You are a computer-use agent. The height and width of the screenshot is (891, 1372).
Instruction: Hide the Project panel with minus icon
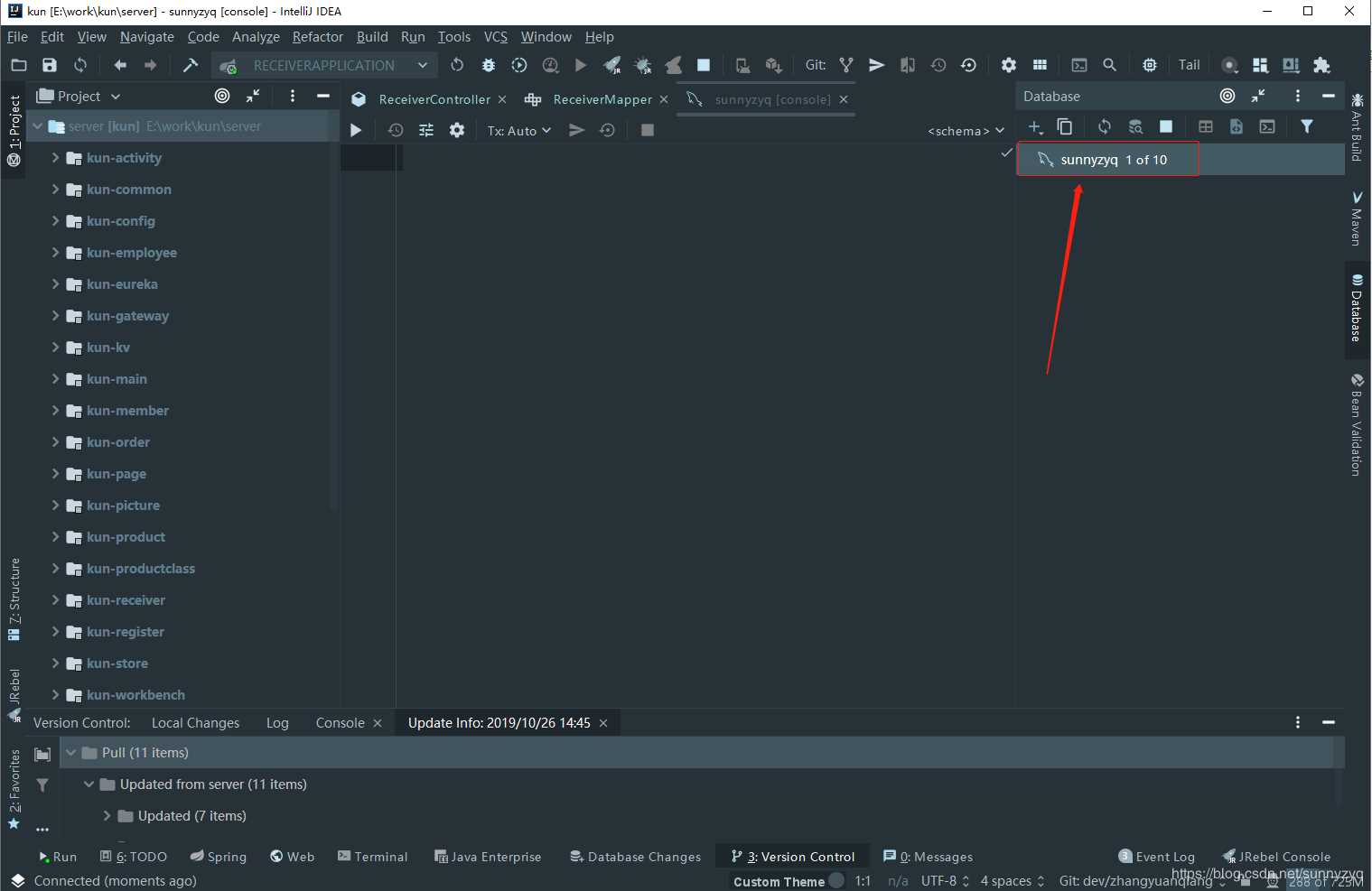point(322,96)
